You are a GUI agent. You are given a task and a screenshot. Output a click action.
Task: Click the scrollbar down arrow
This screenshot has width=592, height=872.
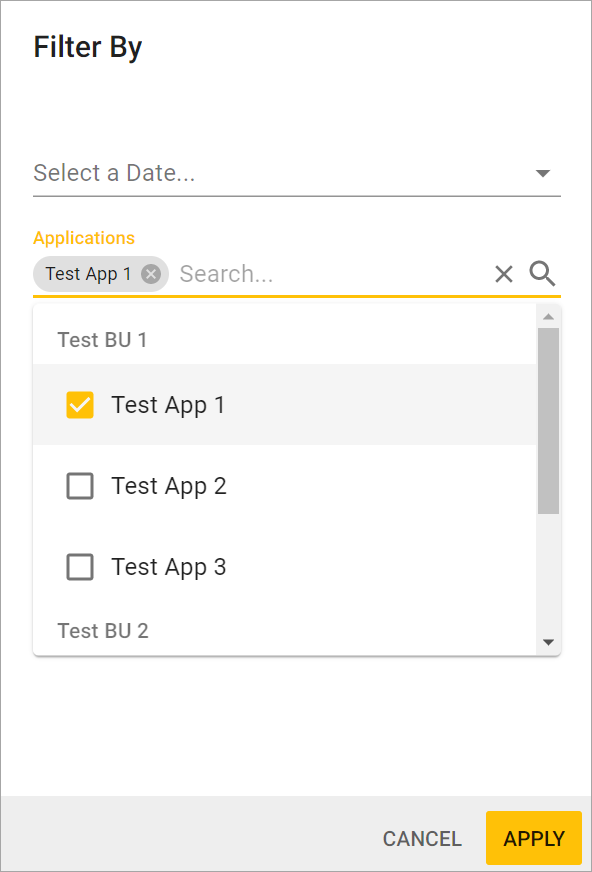(x=549, y=642)
